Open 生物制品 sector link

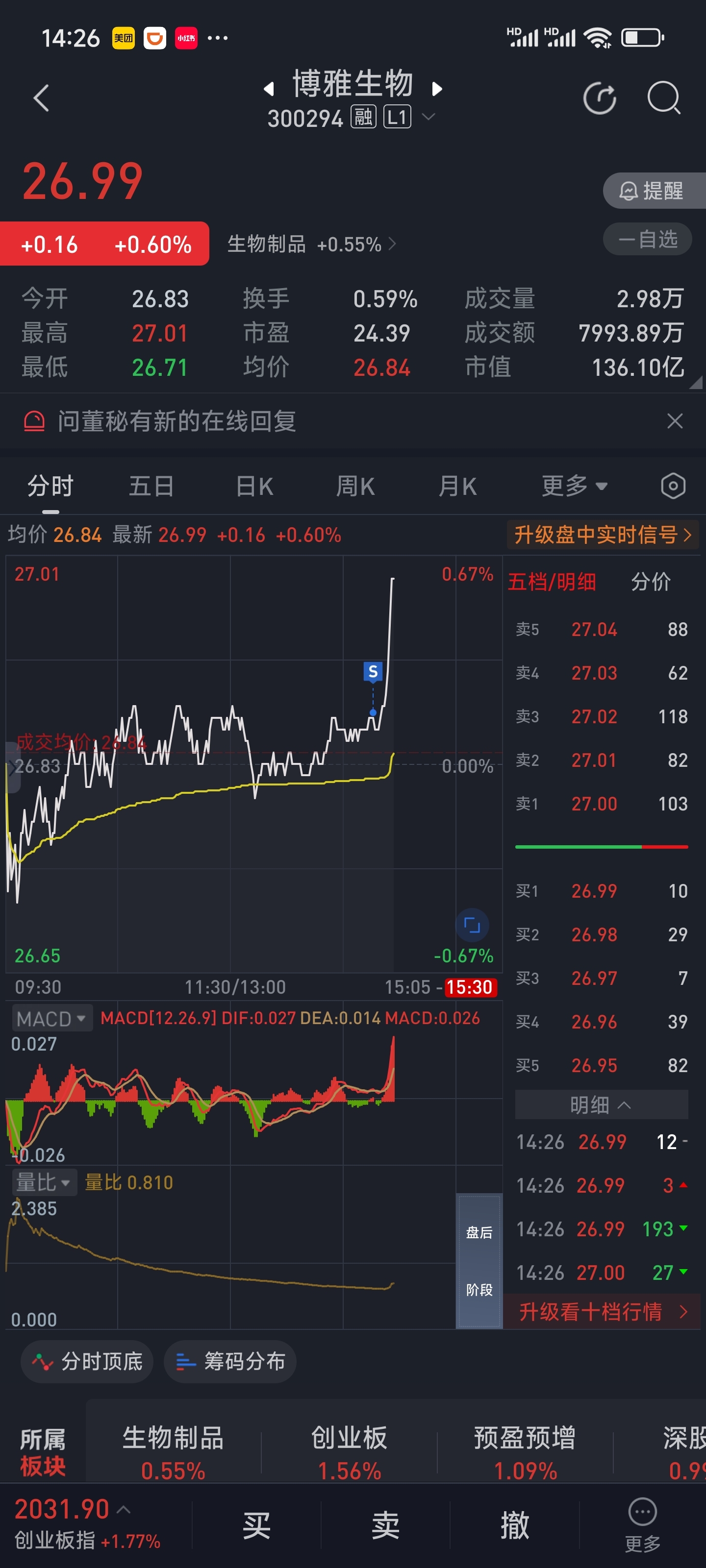click(x=311, y=244)
